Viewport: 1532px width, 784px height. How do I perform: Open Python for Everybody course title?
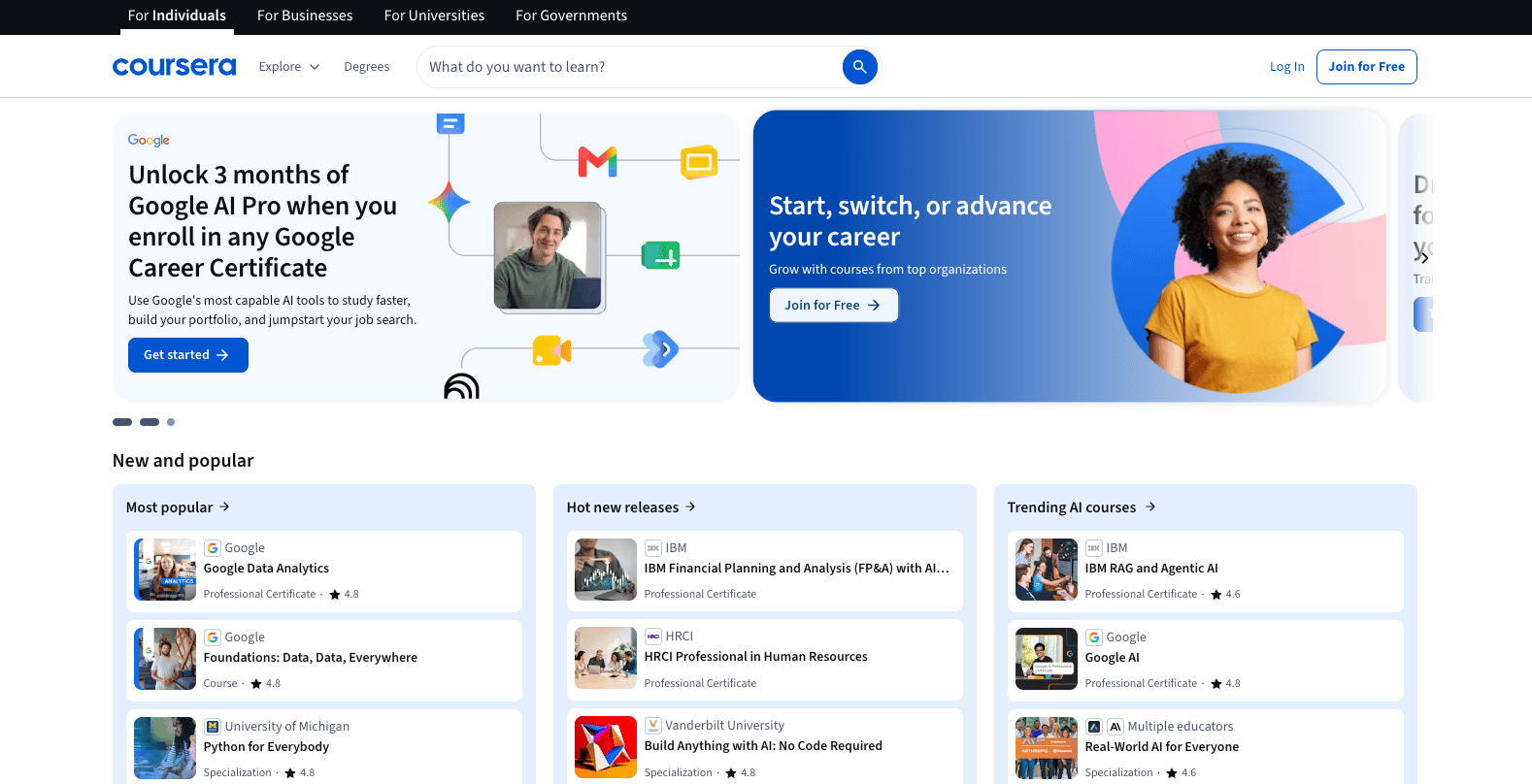pos(266,747)
